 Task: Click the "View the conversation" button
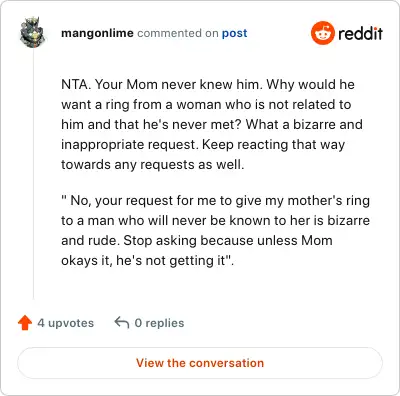click(x=200, y=363)
